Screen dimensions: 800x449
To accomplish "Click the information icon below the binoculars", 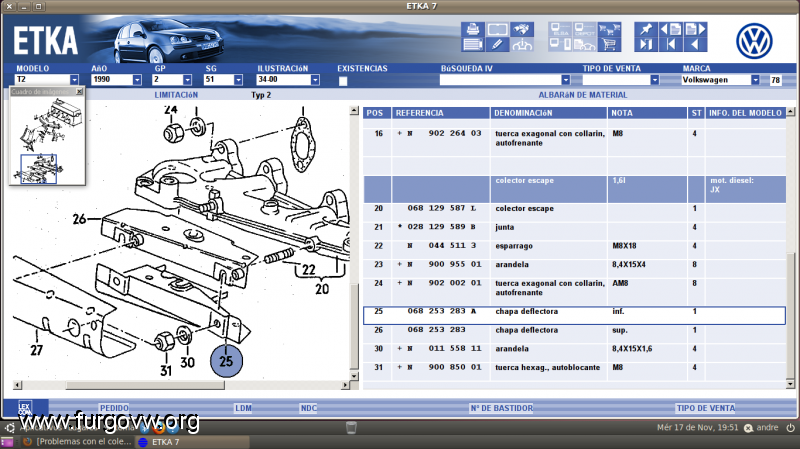I will (522, 44).
